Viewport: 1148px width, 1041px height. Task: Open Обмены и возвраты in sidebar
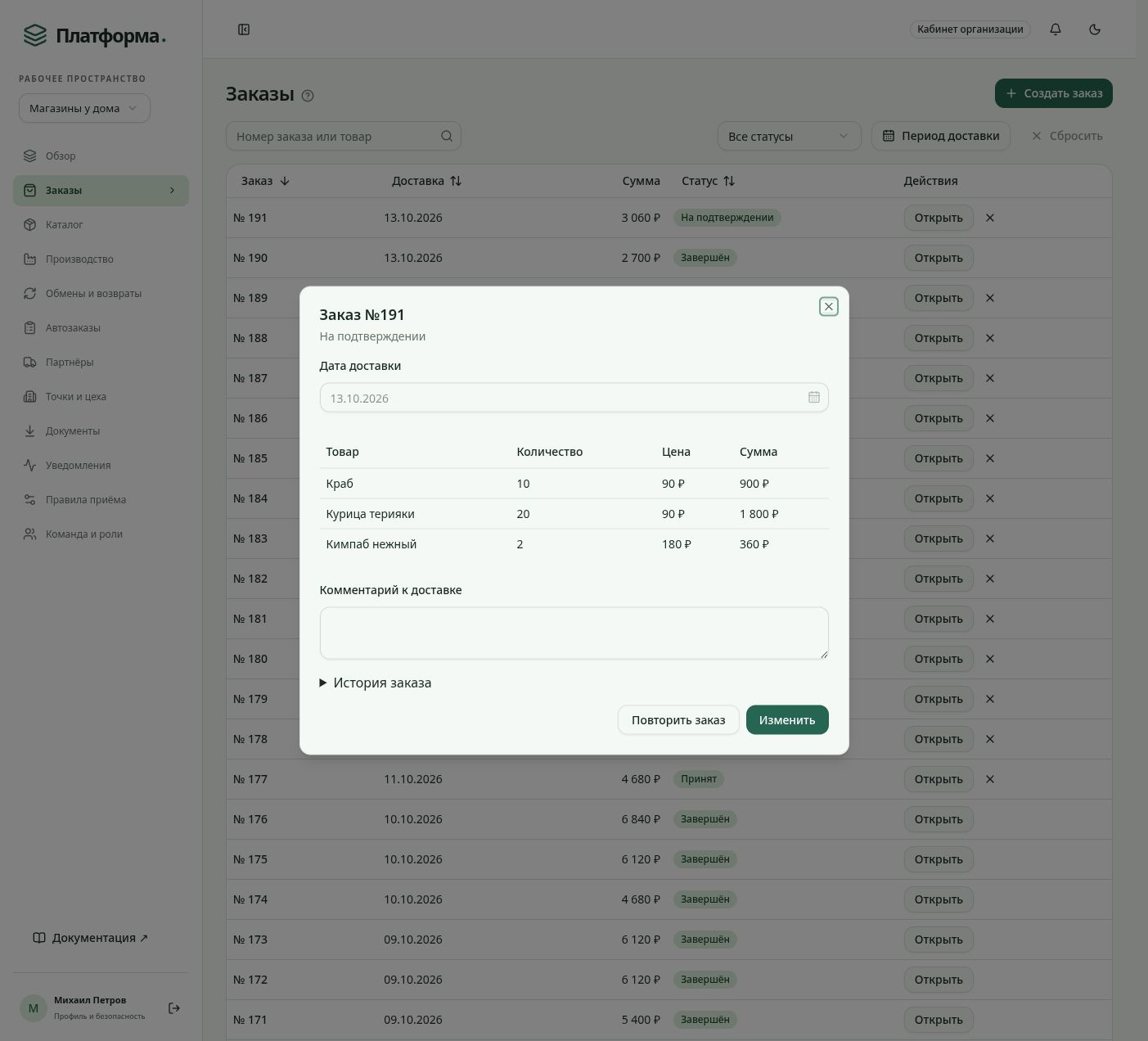coord(101,294)
